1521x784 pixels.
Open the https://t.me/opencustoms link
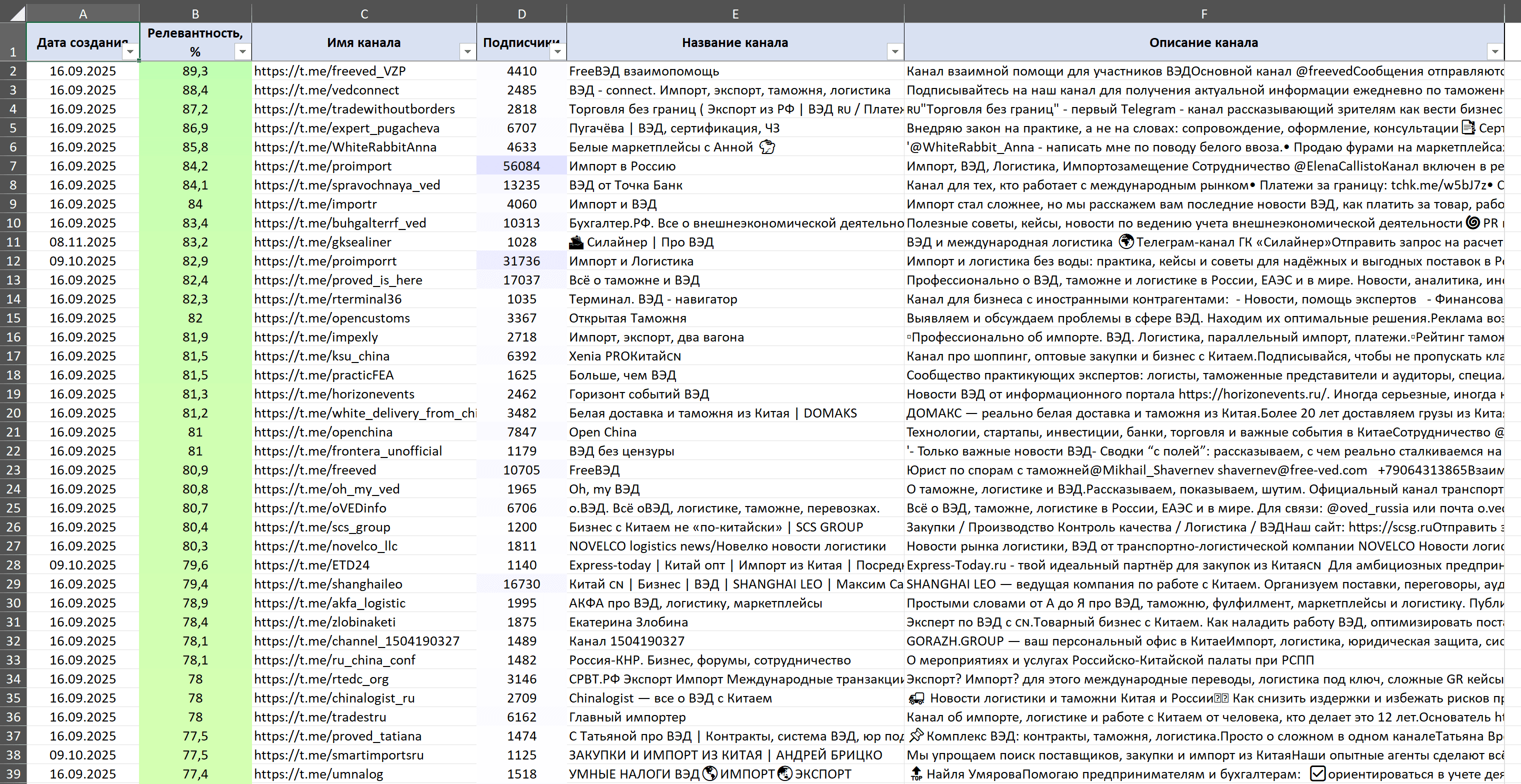tap(332, 317)
